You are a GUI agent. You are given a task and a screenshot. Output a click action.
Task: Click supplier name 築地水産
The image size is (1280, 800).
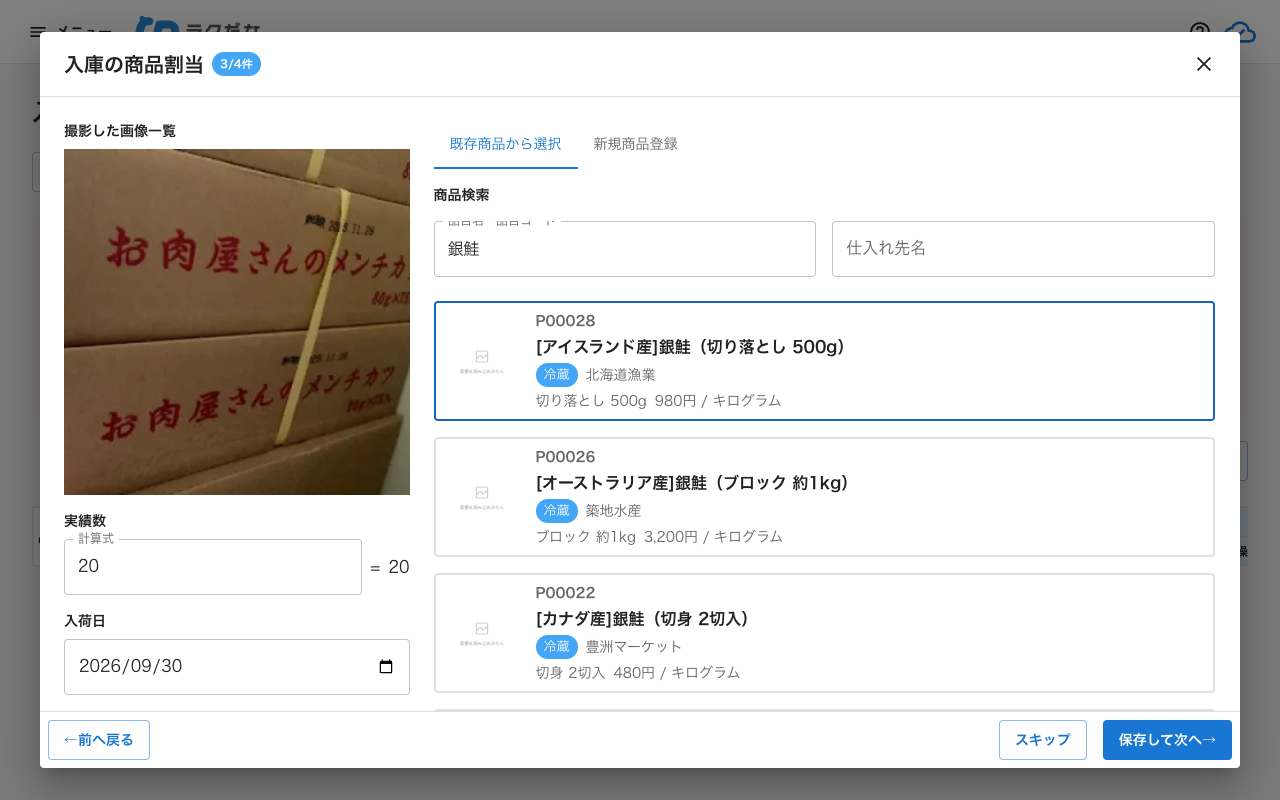coord(614,511)
